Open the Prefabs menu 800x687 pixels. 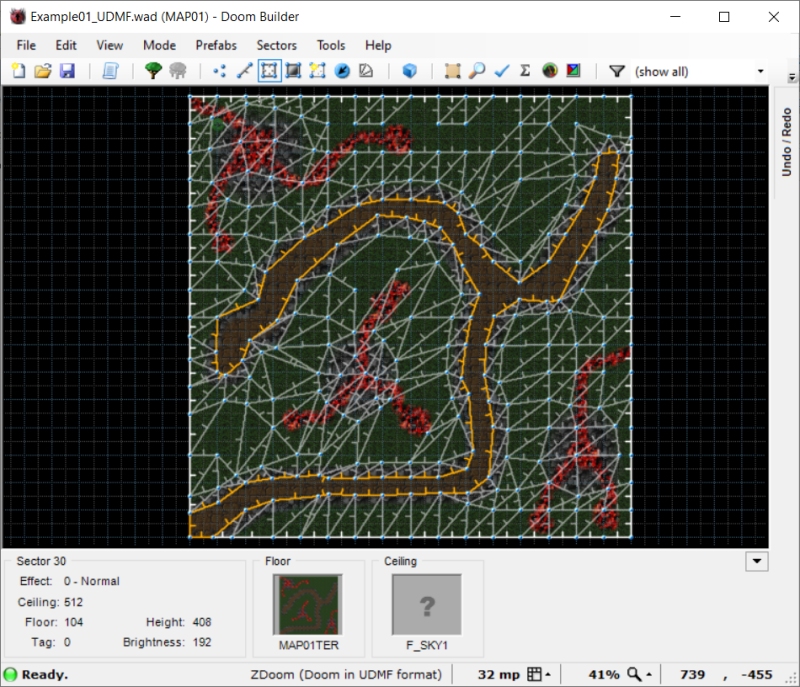(x=216, y=45)
